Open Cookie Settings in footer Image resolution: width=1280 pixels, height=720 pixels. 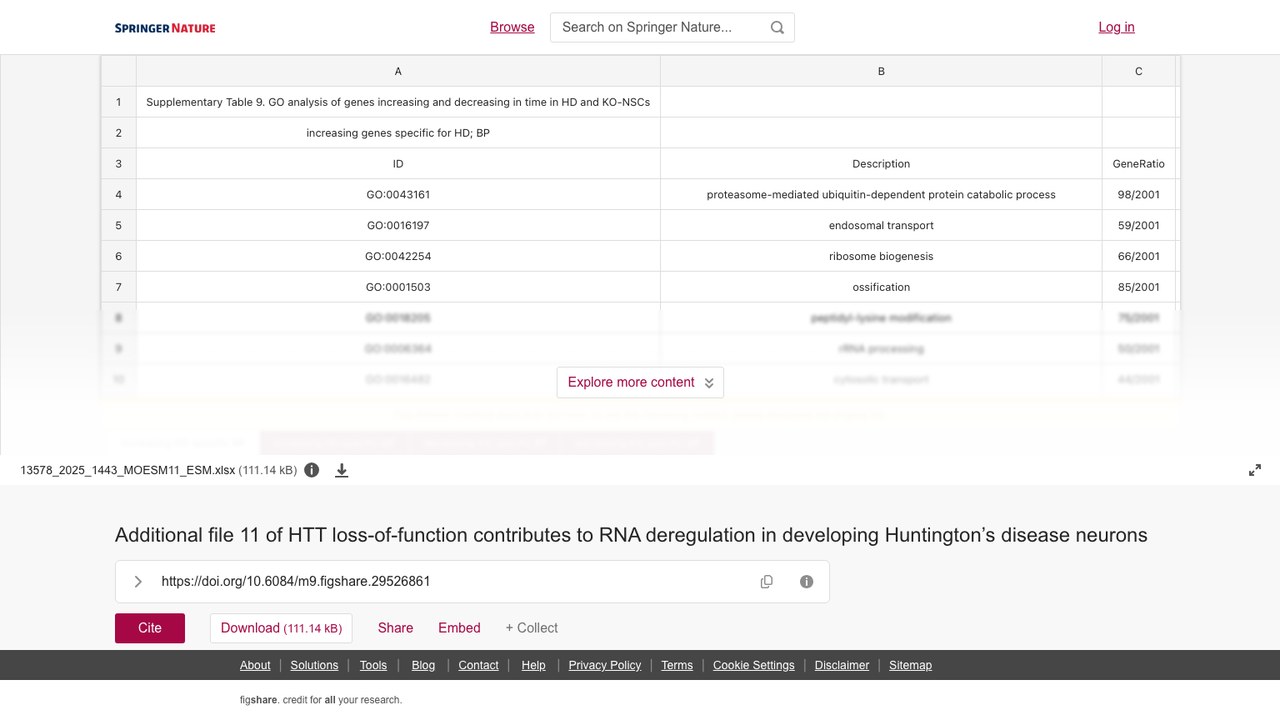[x=754, y=665]
